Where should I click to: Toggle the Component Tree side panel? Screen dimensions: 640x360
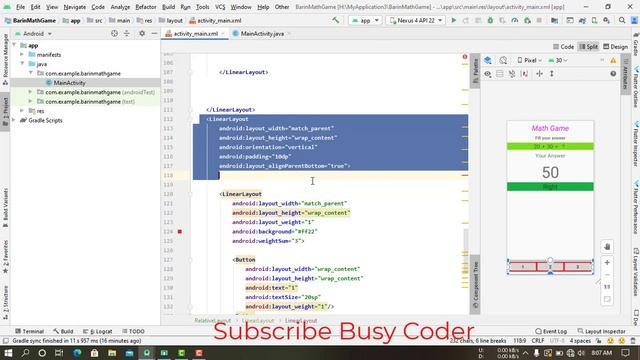click(x=475, y=284)
